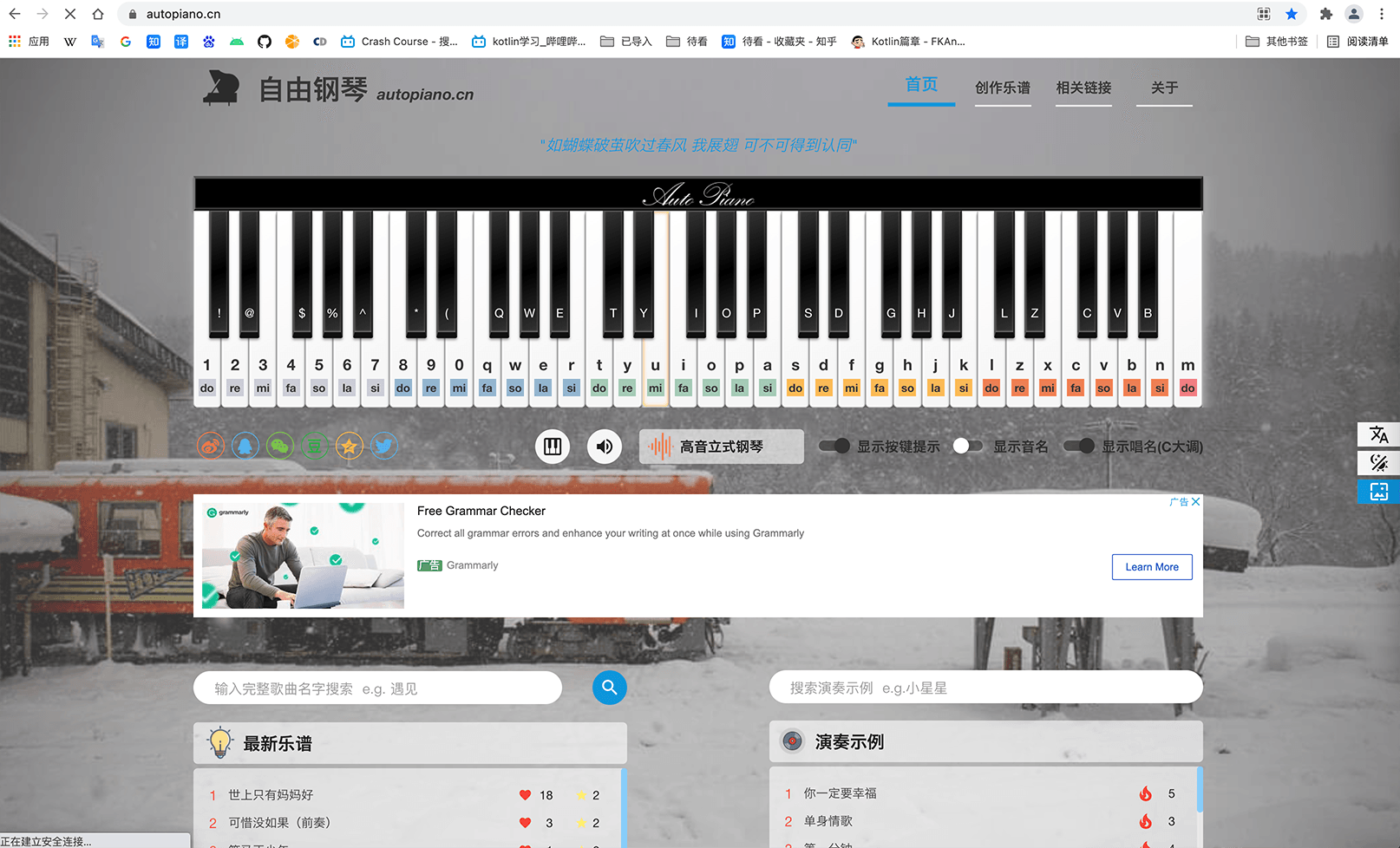Click Learn More in Grammarly ad
Screen dimensions: 1400x848
1152,567
